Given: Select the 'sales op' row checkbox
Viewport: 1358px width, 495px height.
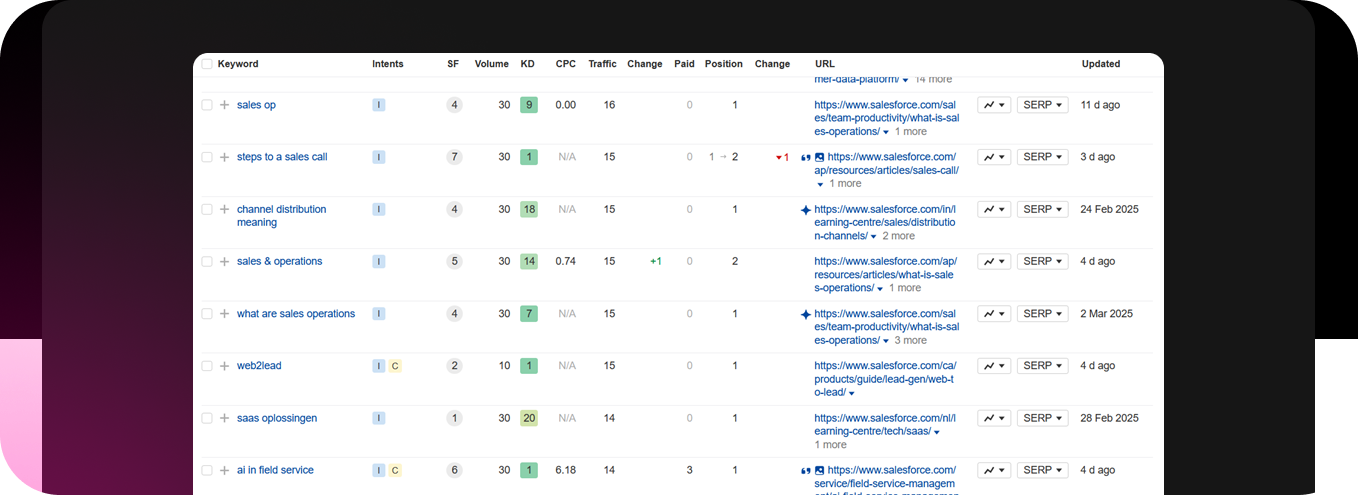Looking at the screenshot, I should tap(207, 105).
